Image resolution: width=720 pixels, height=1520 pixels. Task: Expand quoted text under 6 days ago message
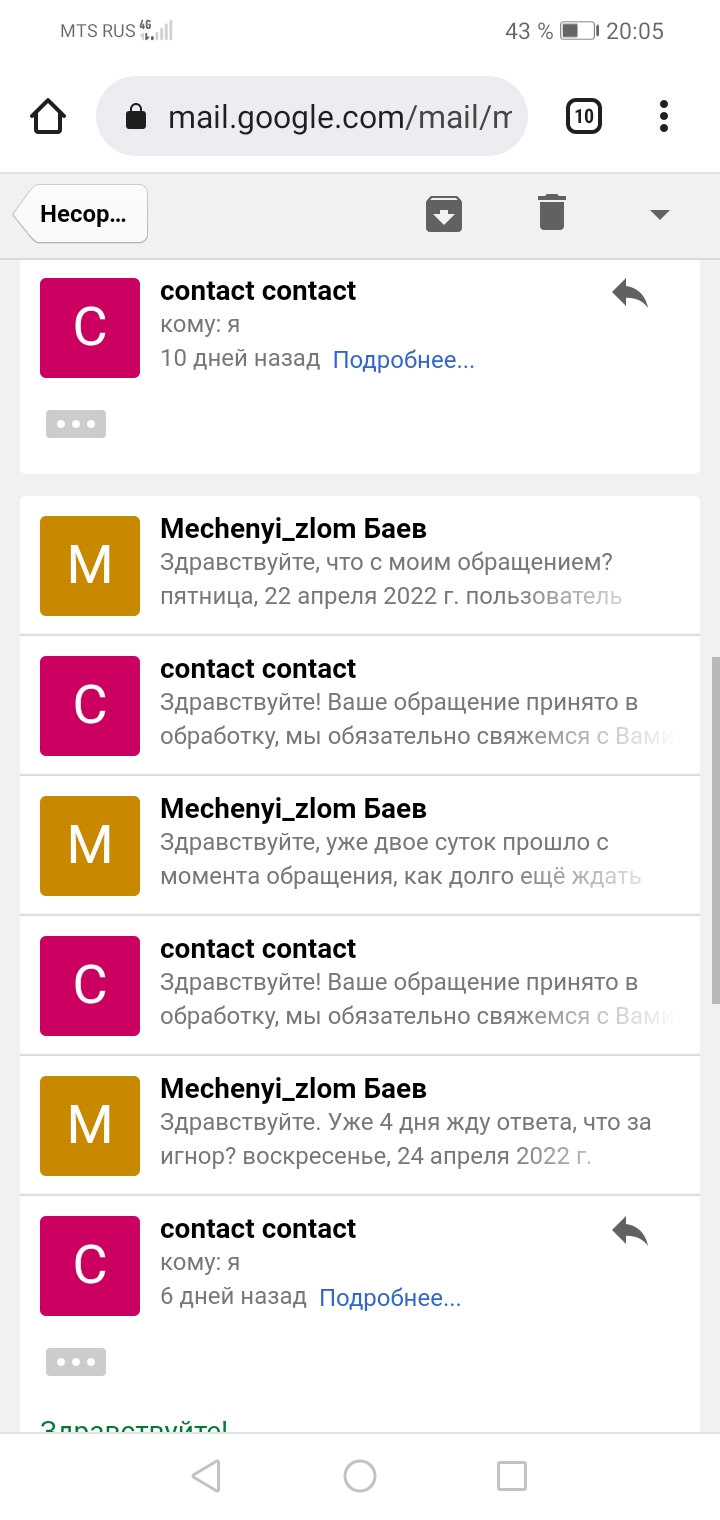(76, 1362)
